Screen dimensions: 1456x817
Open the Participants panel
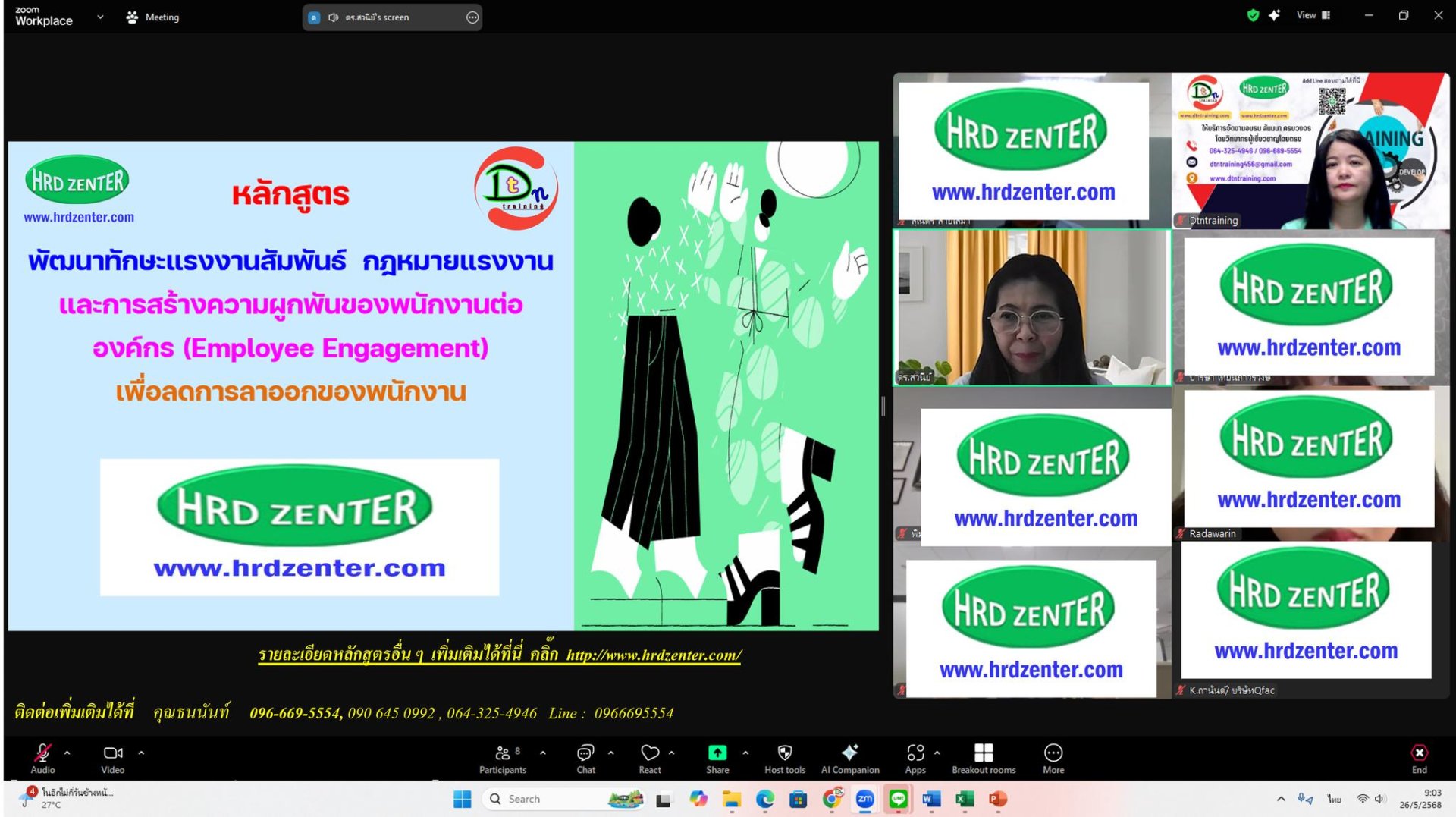502,758
